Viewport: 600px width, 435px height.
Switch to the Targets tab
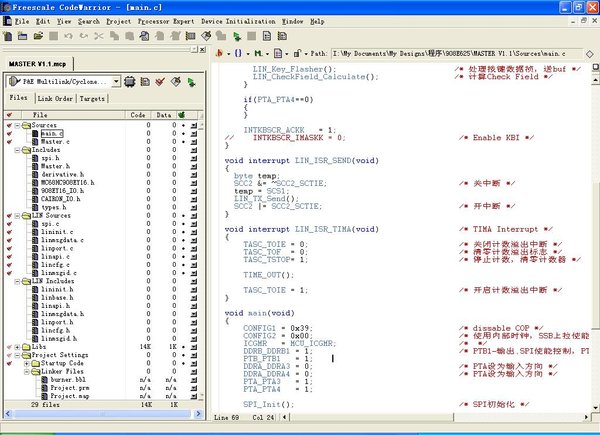[x=92, y=99]
